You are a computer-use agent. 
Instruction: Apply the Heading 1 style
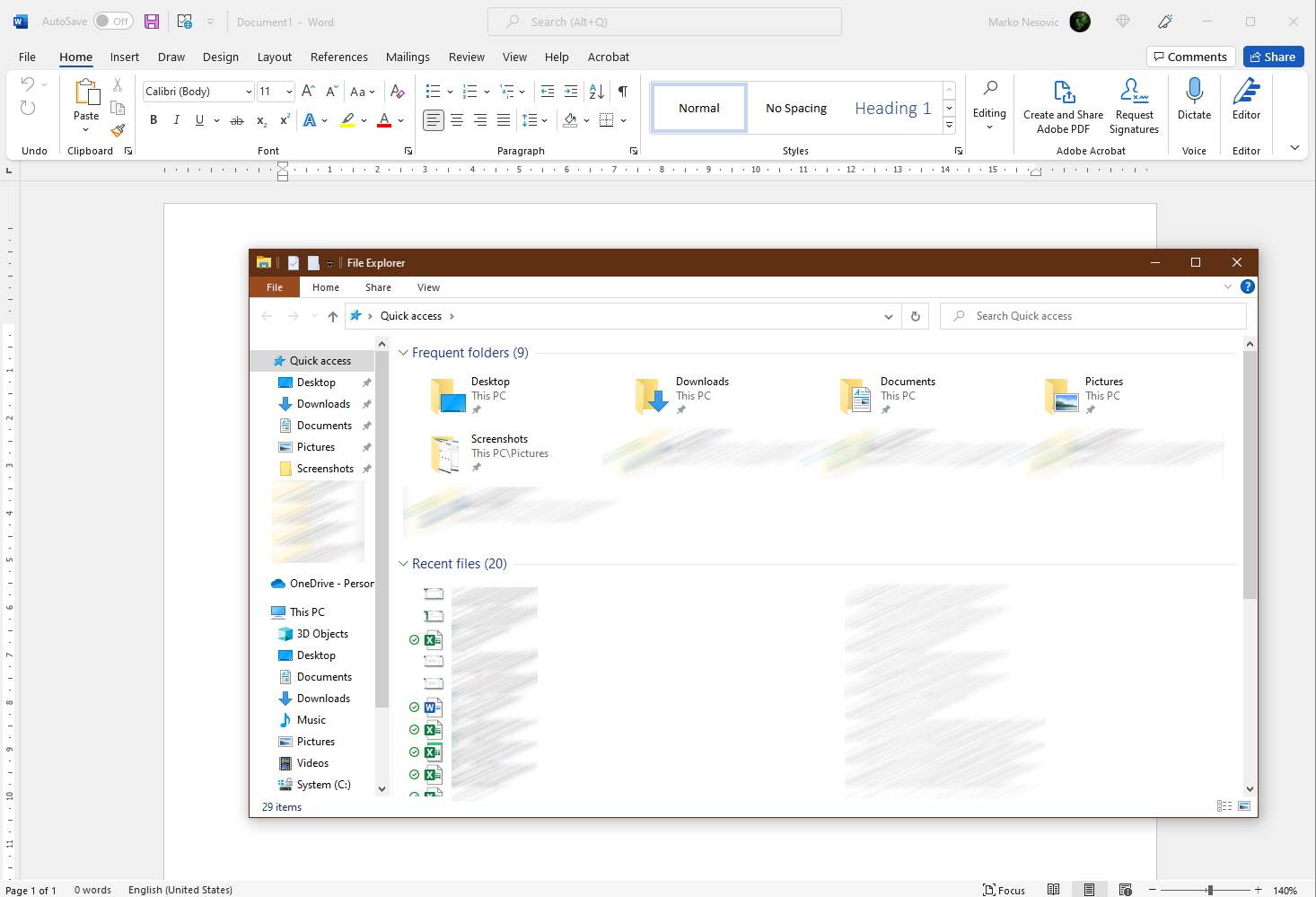coord(892,107)
